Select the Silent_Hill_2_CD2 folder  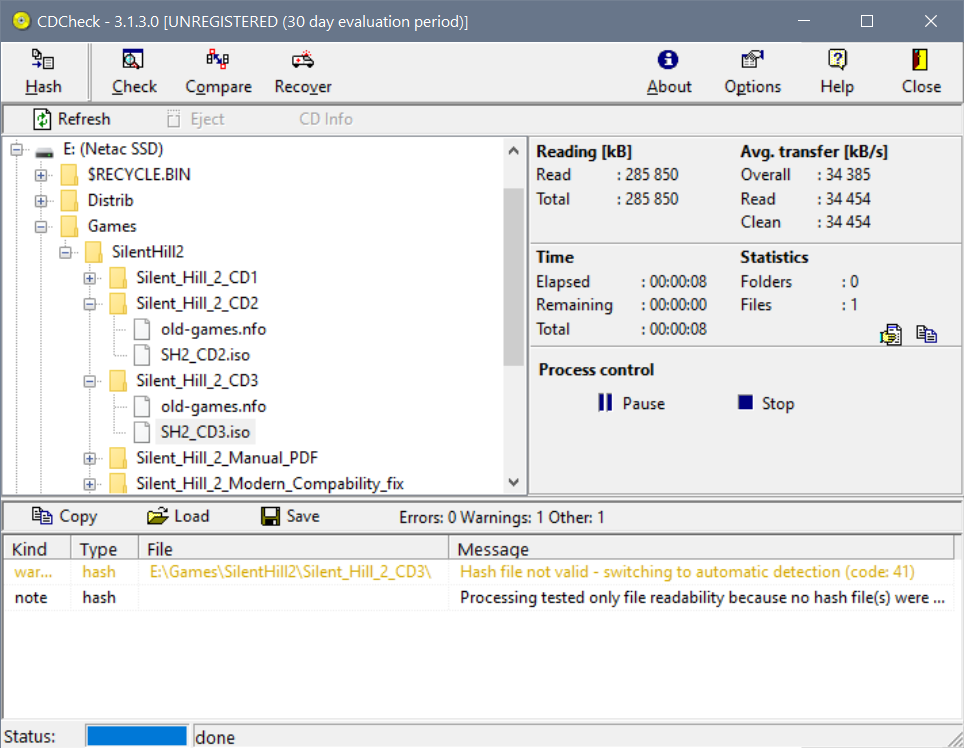click(x=197, y=304)
